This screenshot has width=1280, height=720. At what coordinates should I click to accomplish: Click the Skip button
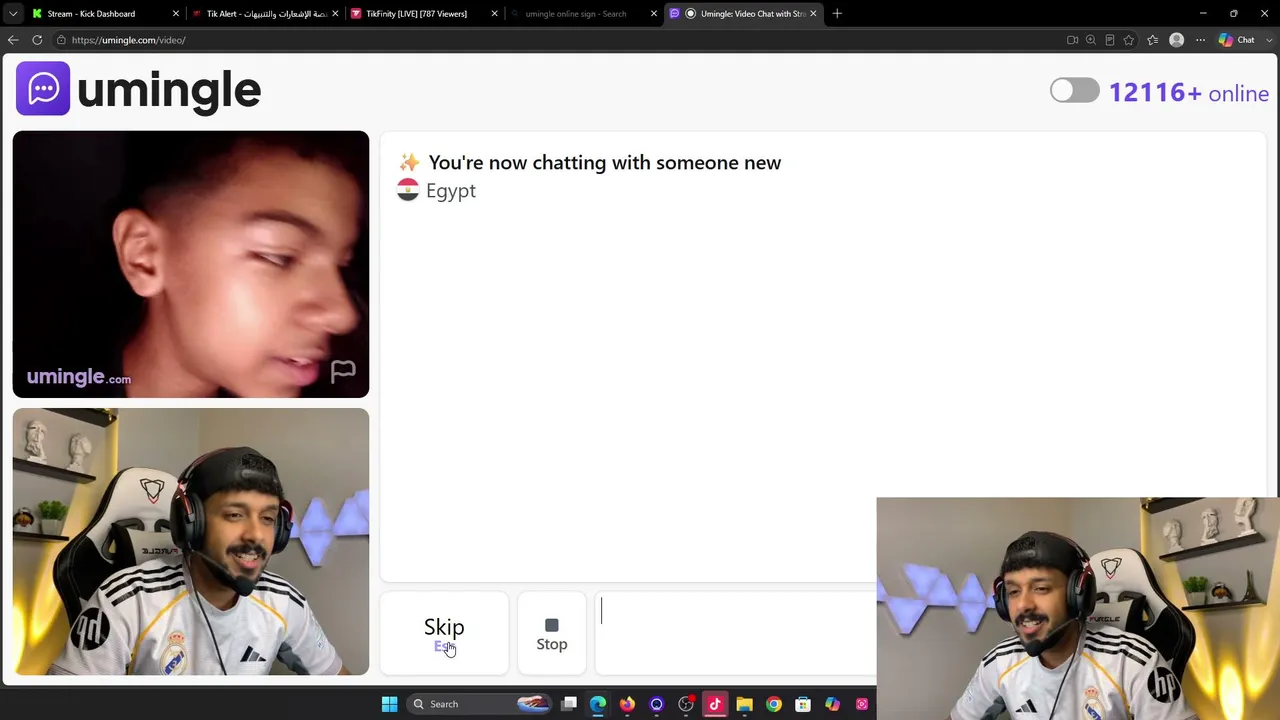[x=444, y=634]
